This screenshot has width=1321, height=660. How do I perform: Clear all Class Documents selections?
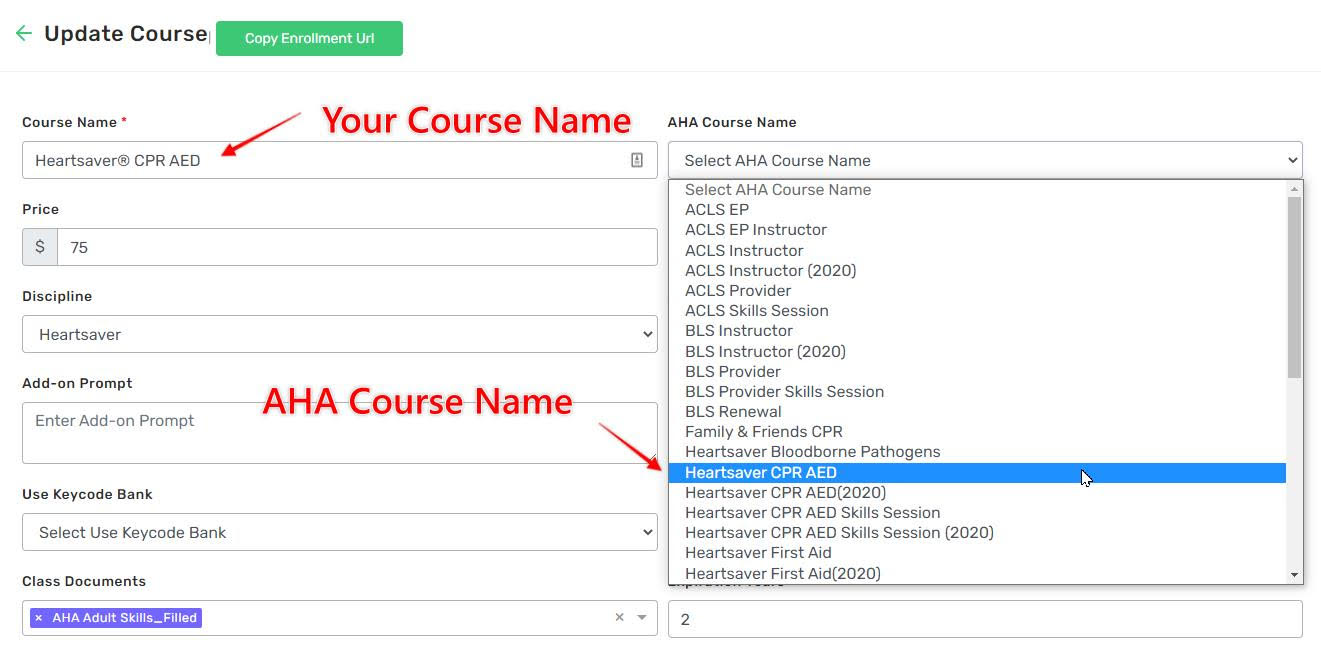pyautogui.click(x=619, y=618)
